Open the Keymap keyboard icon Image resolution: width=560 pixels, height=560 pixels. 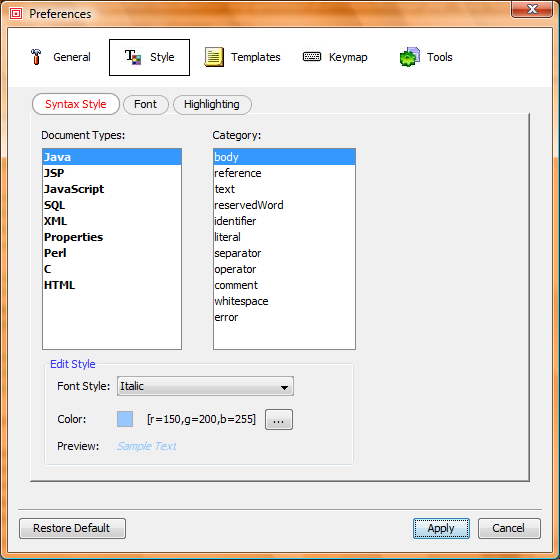click(312, 57)
